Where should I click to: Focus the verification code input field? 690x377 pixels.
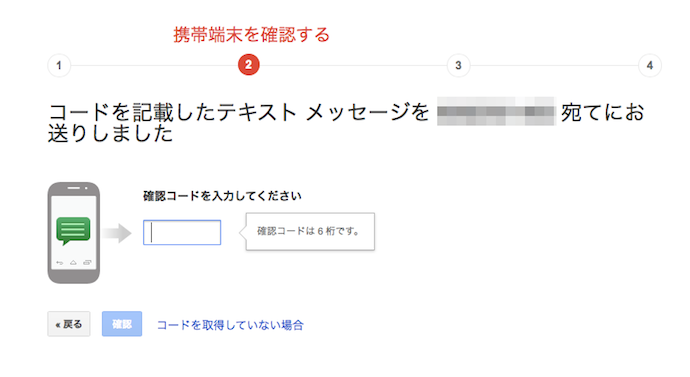pyautogui.click(x=182, y=232)
